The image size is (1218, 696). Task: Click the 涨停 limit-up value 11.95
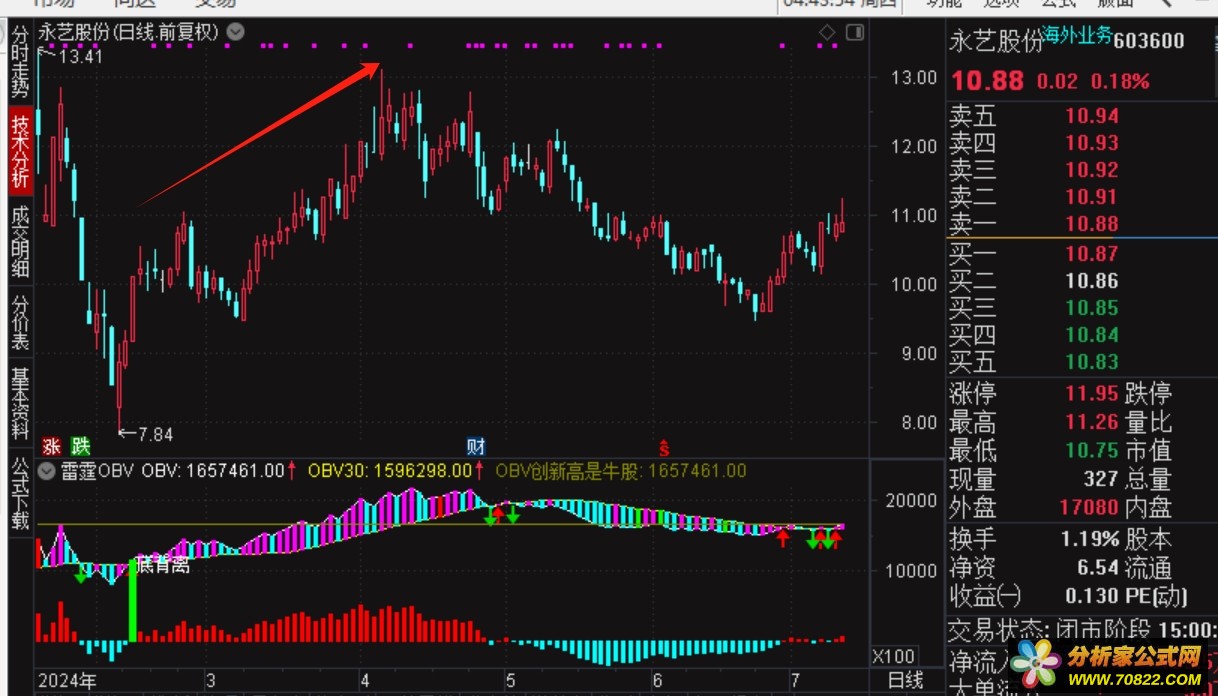(1091, 393)
